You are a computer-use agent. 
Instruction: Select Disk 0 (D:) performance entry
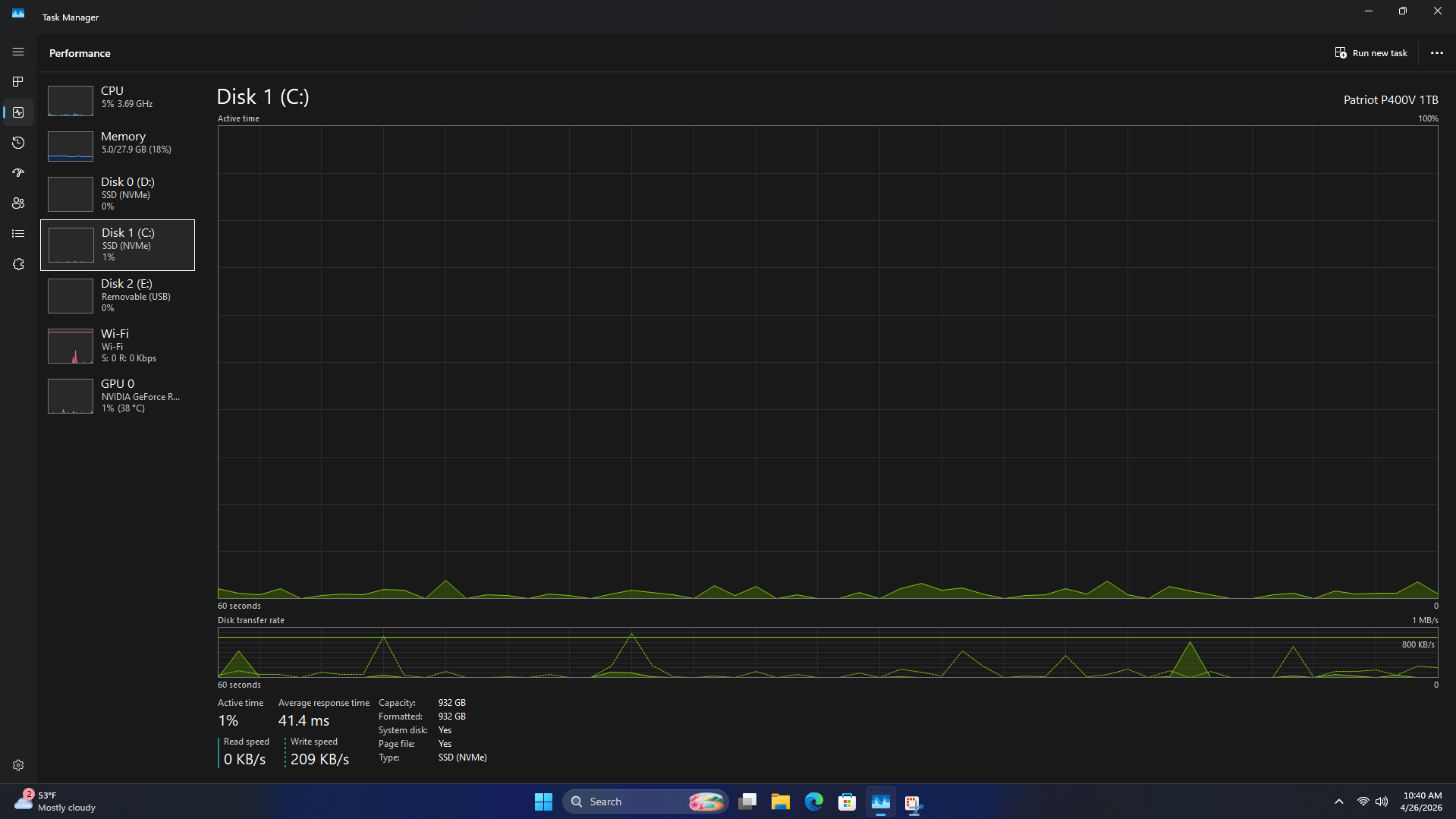[118, 194]
